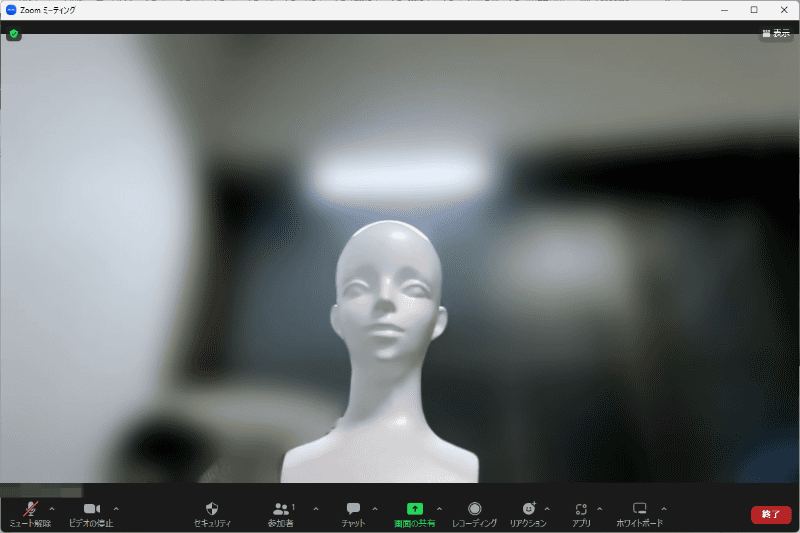Viewport: 800px width, 533px height.
Task: Expand arrow next to ホワイトボード
Action: pos(664,509)
